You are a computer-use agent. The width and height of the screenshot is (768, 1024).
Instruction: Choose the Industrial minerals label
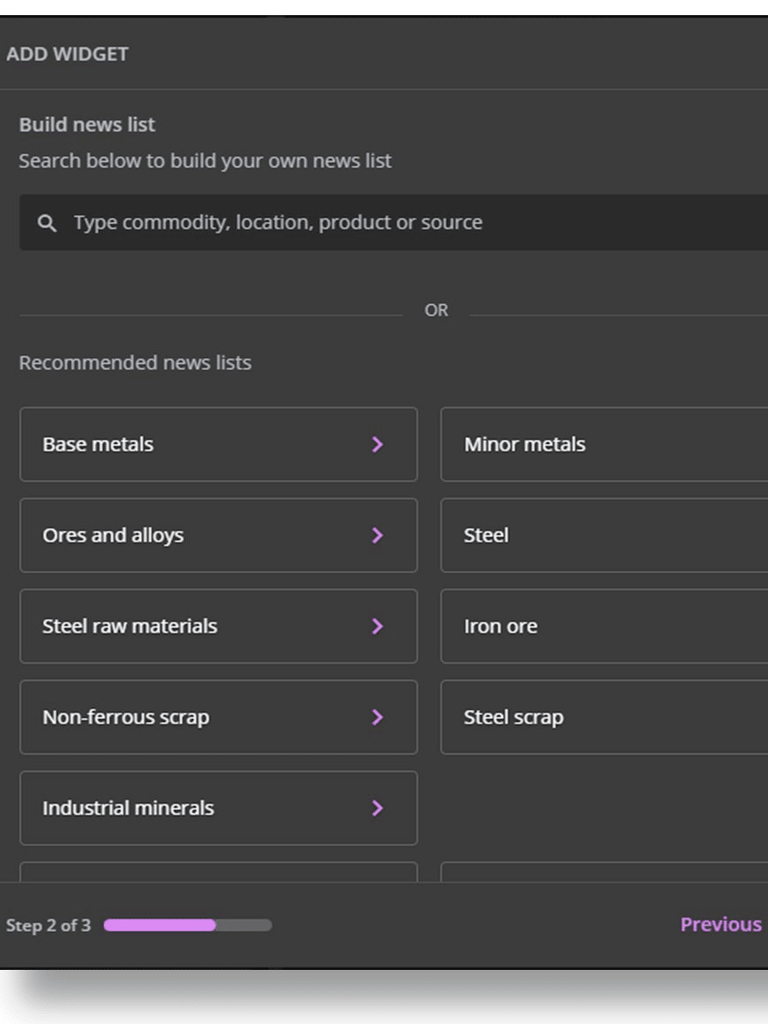click(128, 809)
